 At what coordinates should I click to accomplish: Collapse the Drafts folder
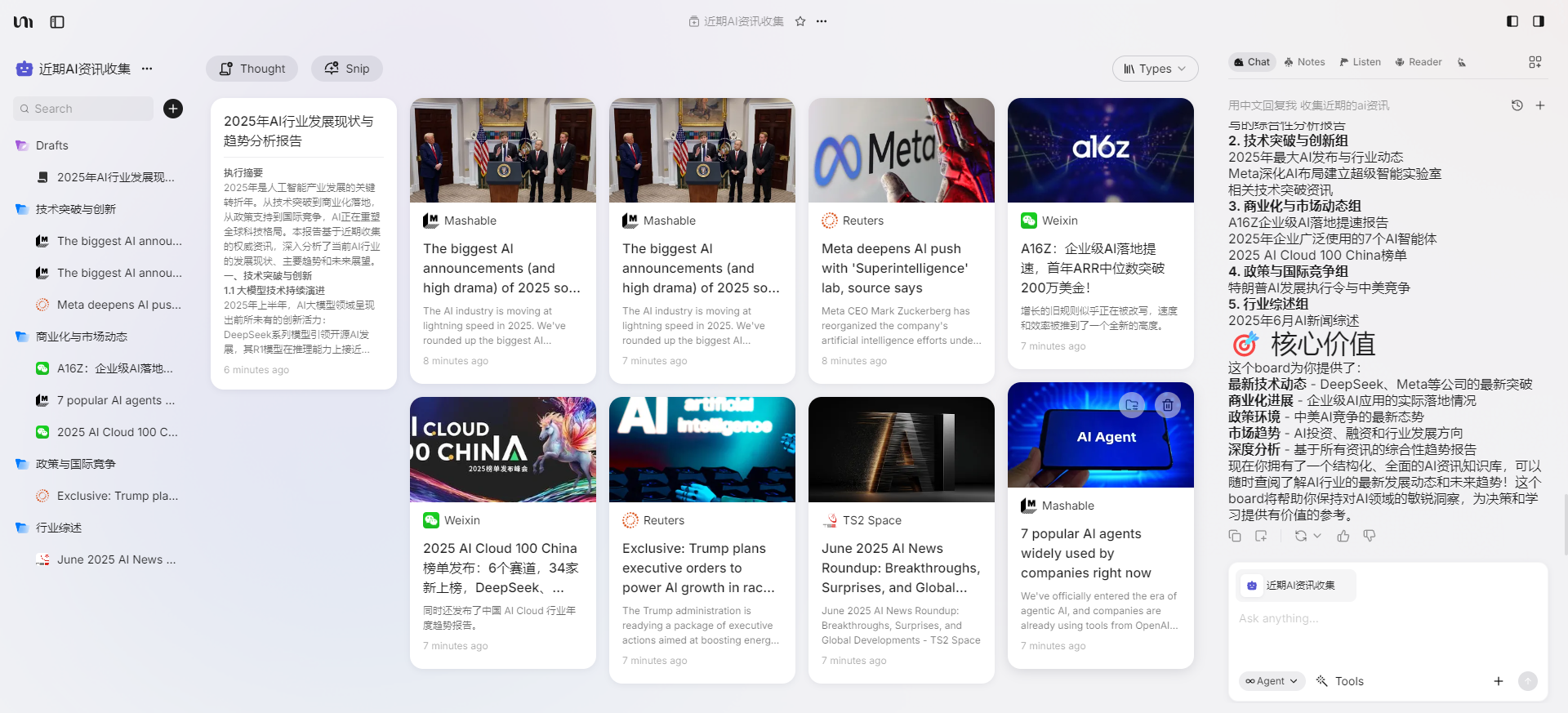(x=22, y=145)
